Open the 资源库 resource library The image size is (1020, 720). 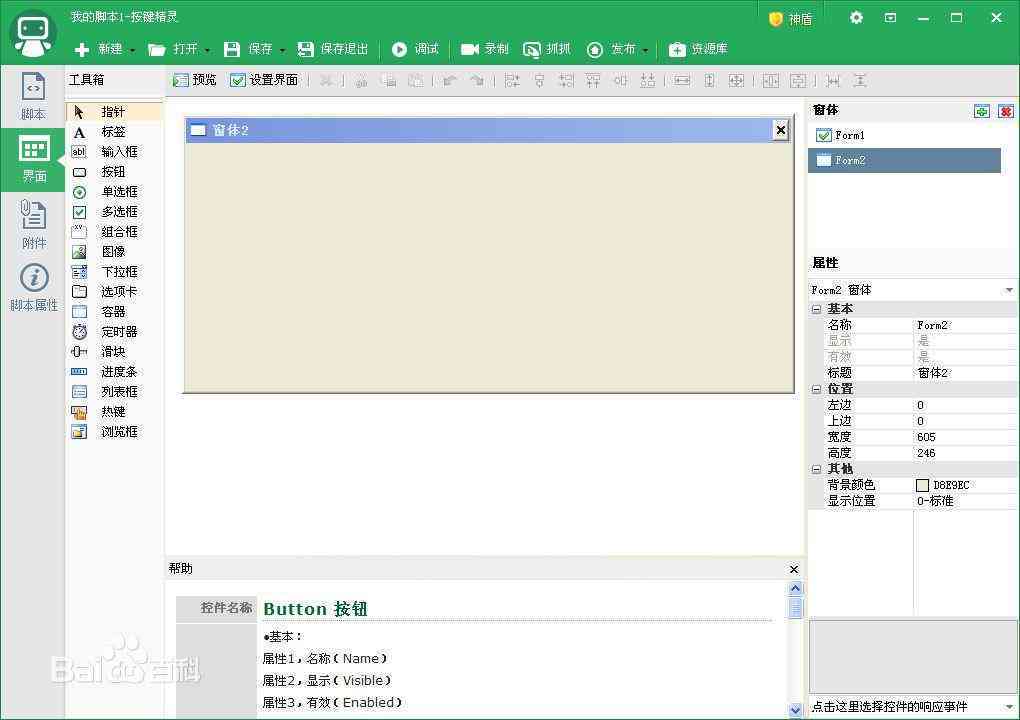tap(698, 49)
